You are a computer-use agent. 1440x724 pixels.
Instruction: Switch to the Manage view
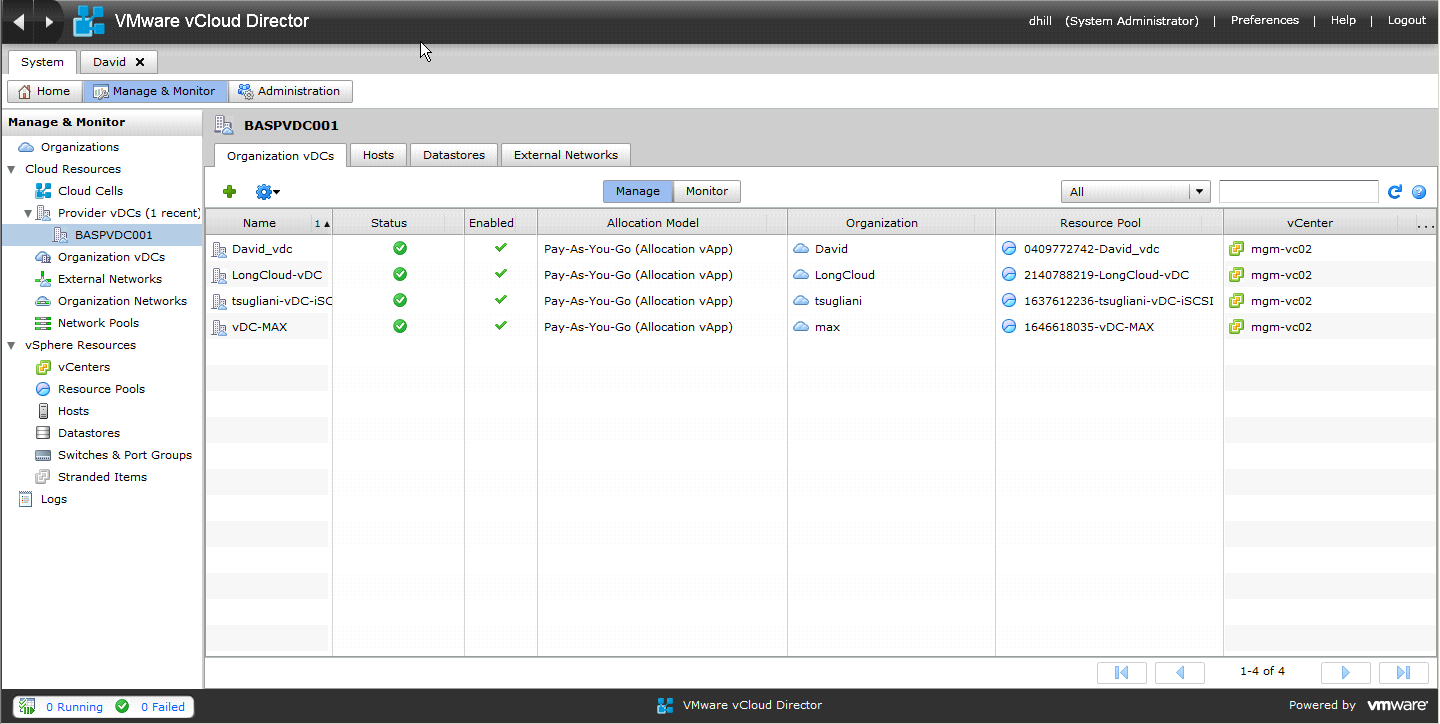click(638, 191)
